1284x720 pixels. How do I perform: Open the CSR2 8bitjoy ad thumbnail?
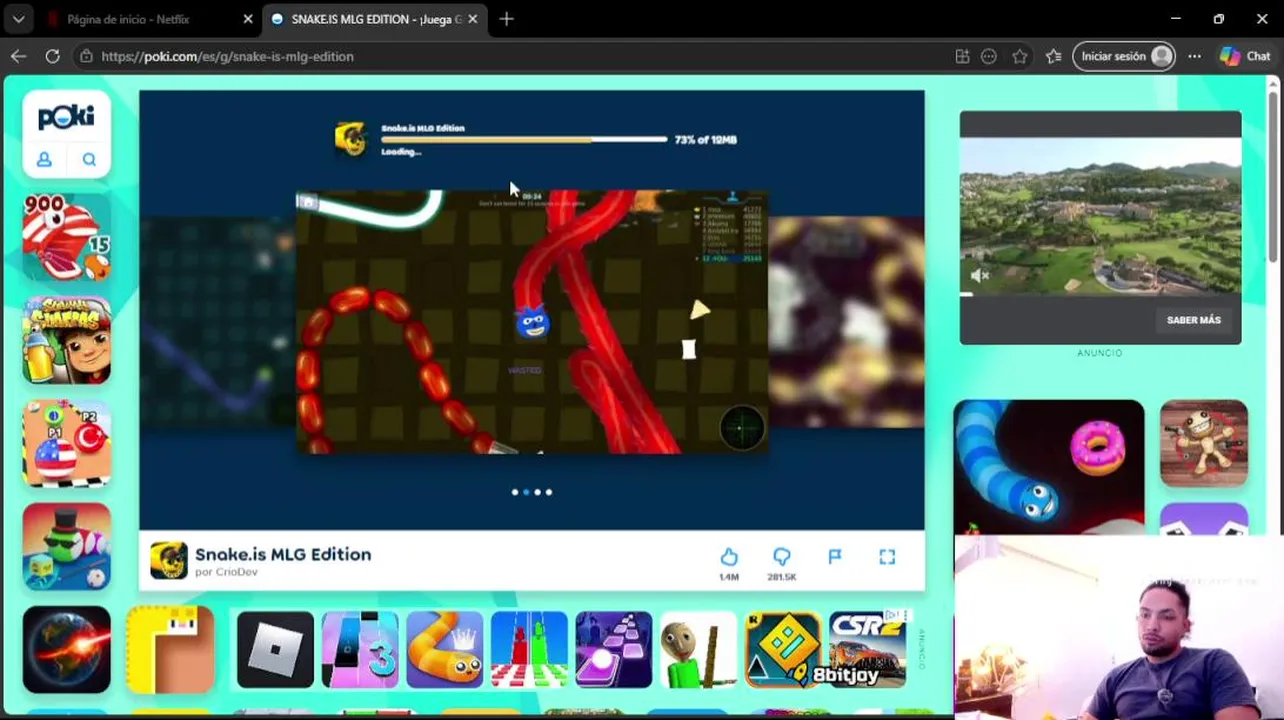click(867, 650)
